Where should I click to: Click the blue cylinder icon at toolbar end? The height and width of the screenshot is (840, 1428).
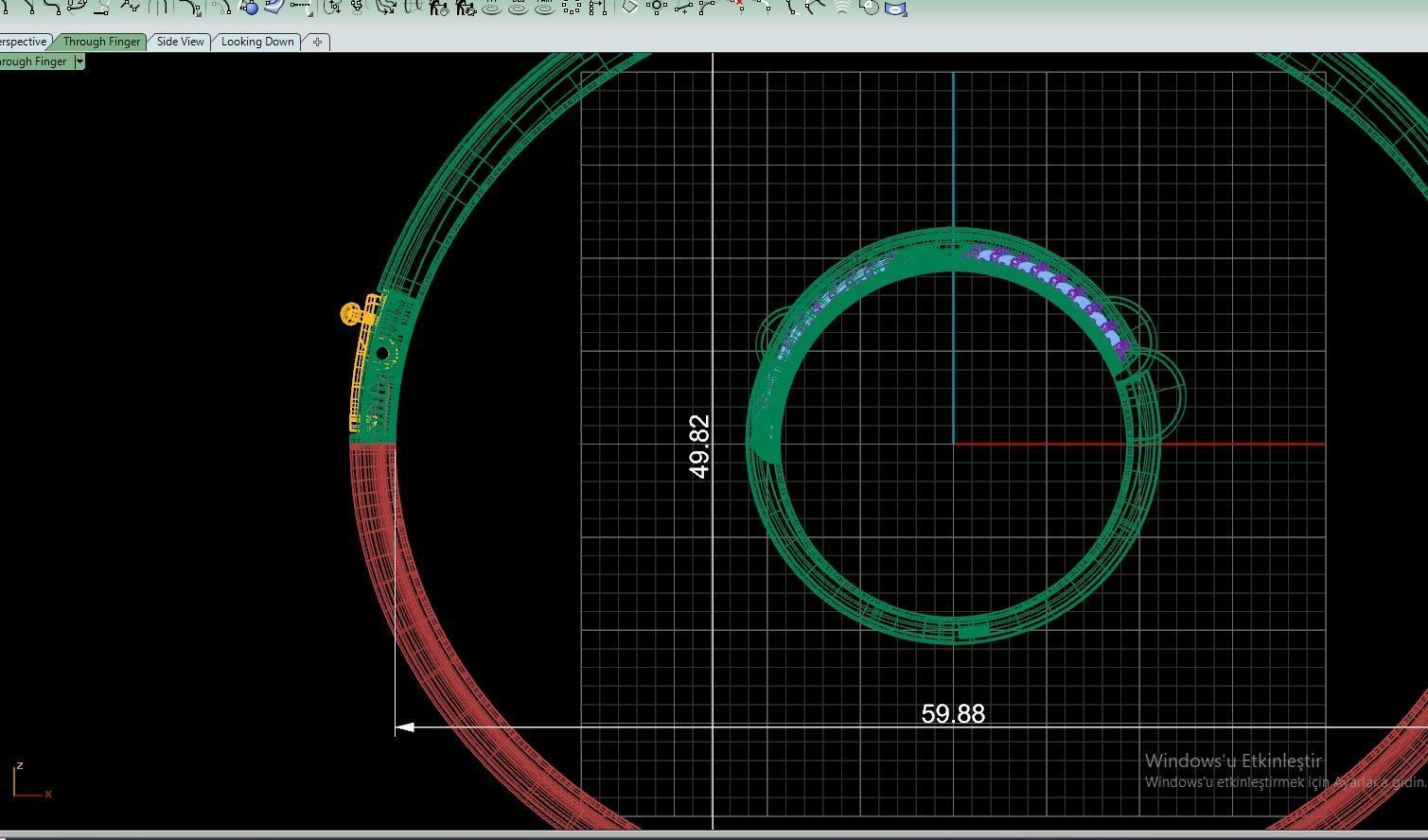pyautogui.click(x=895, y=8)
